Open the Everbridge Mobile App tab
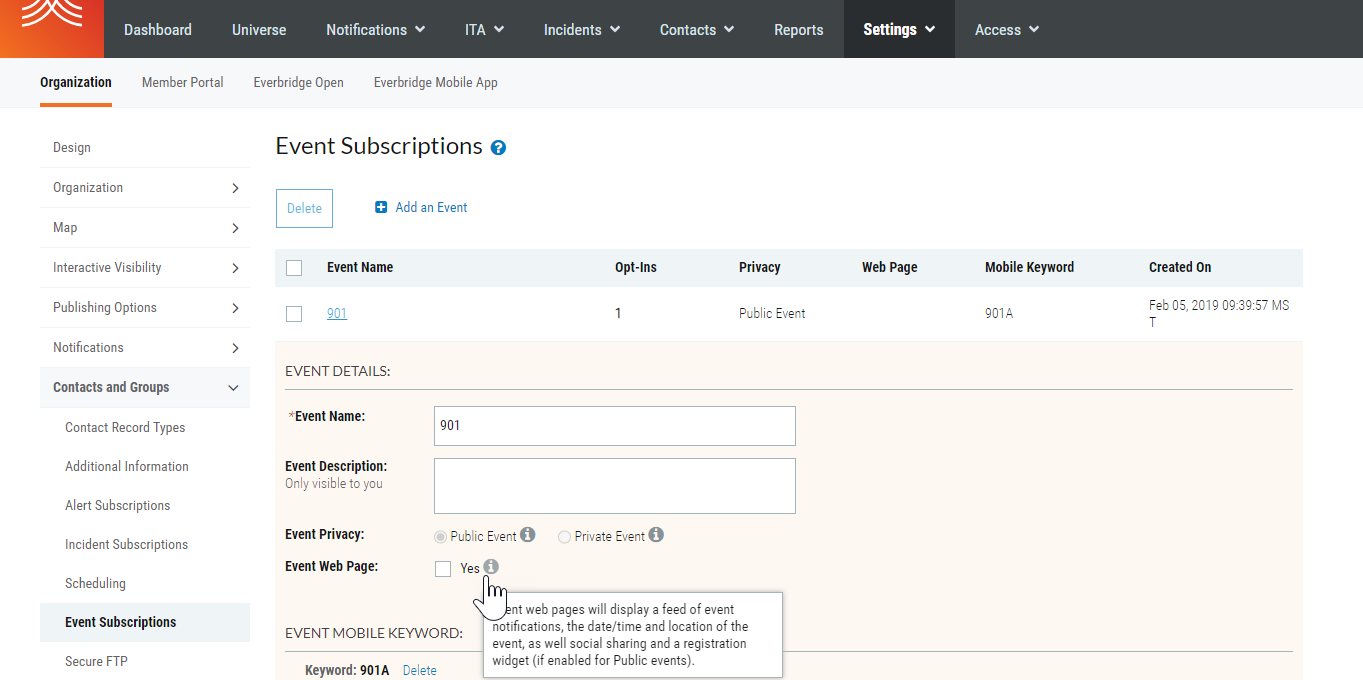 pyautogui.click(x=435, y=82)
